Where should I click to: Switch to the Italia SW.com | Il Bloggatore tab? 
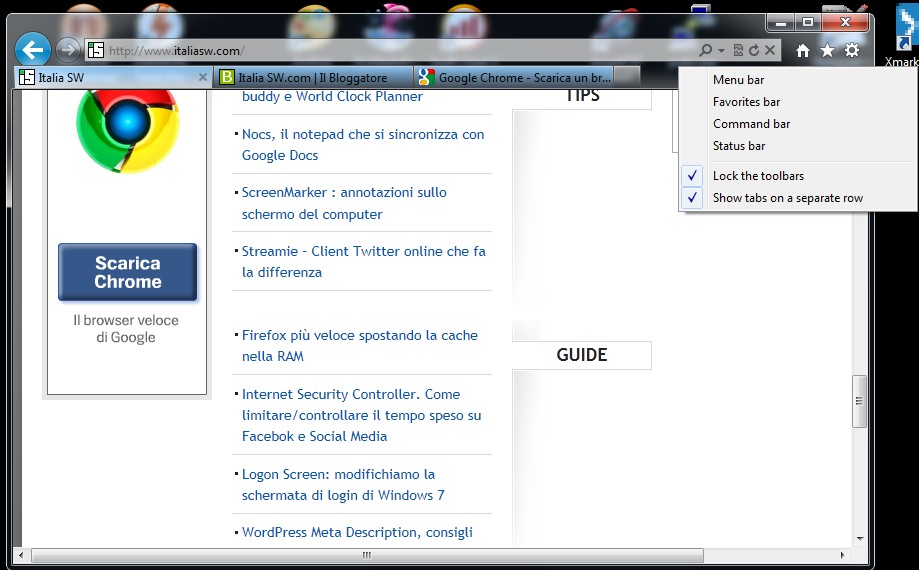click(312, 77)
